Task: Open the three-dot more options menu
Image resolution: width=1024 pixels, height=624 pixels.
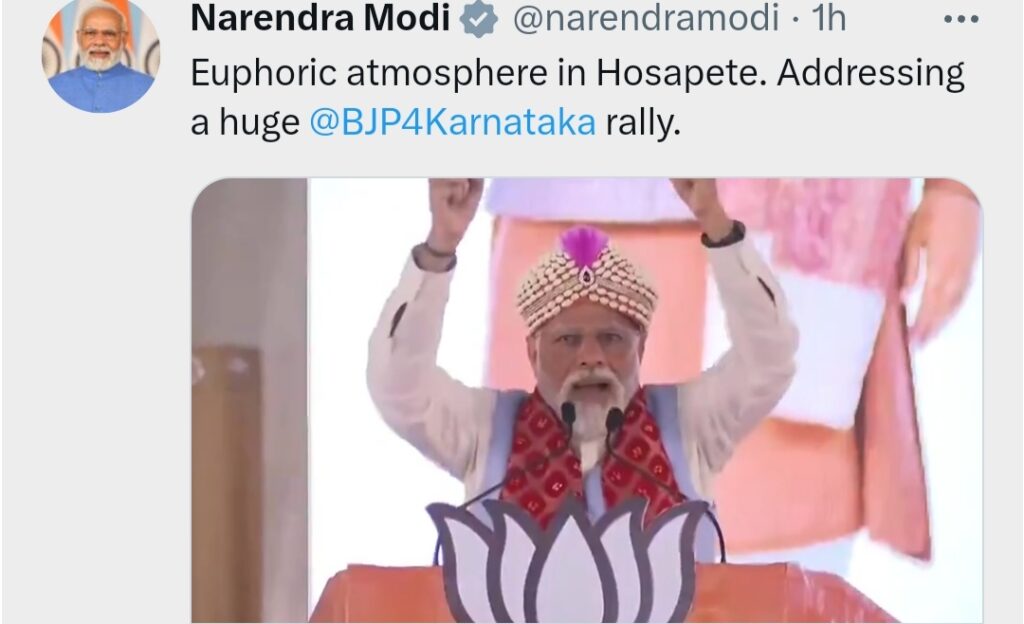Action: (x=961, y=20)
